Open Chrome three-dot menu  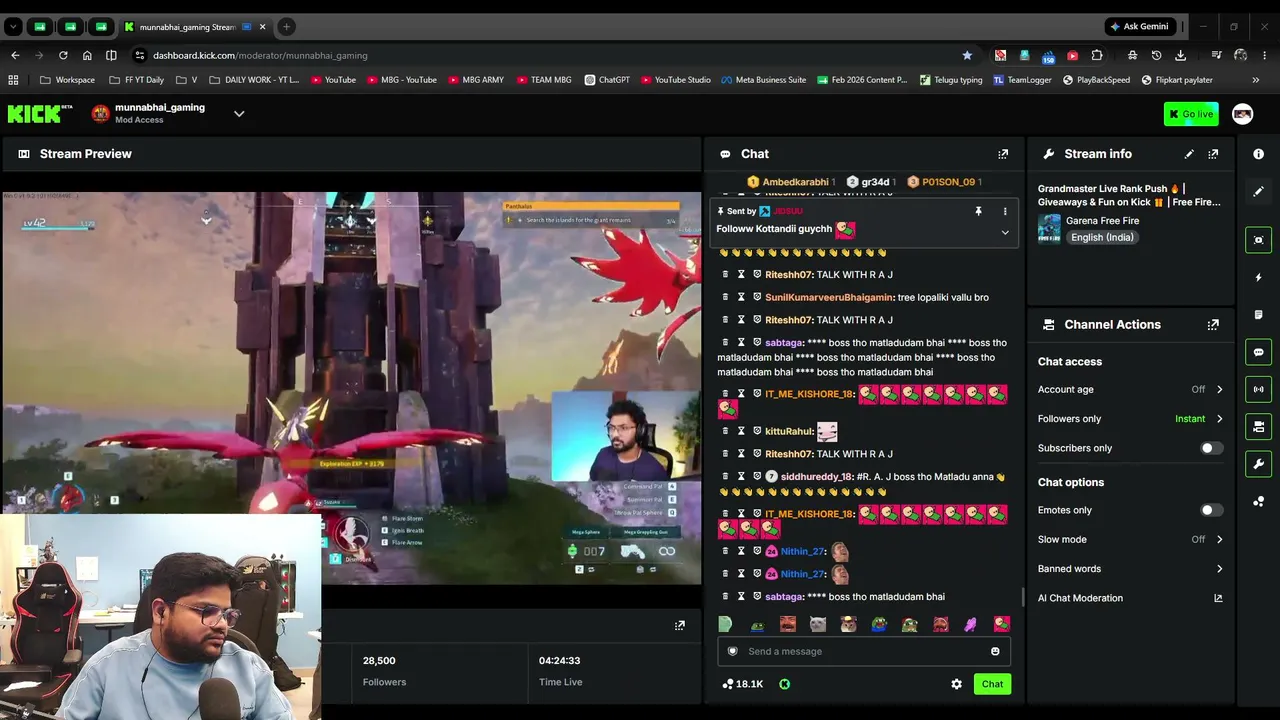[1265, 55]
